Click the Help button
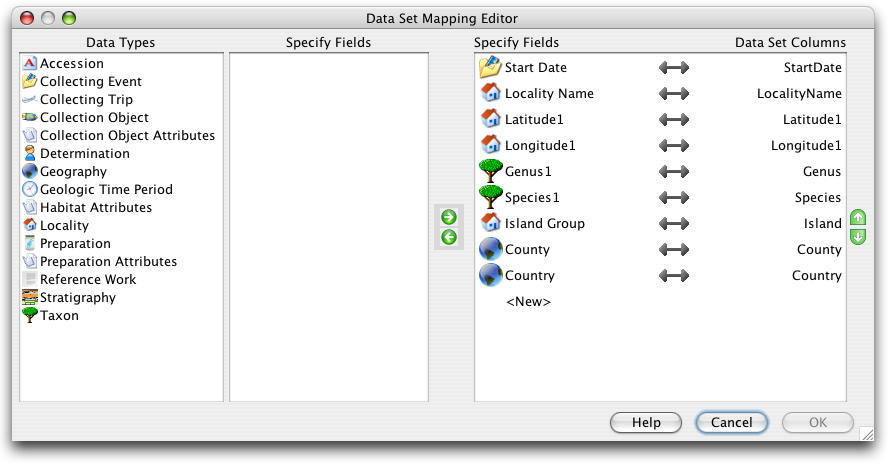Image resolution: width=892 pixels, height=466 pixels. (x=646, y=423)
